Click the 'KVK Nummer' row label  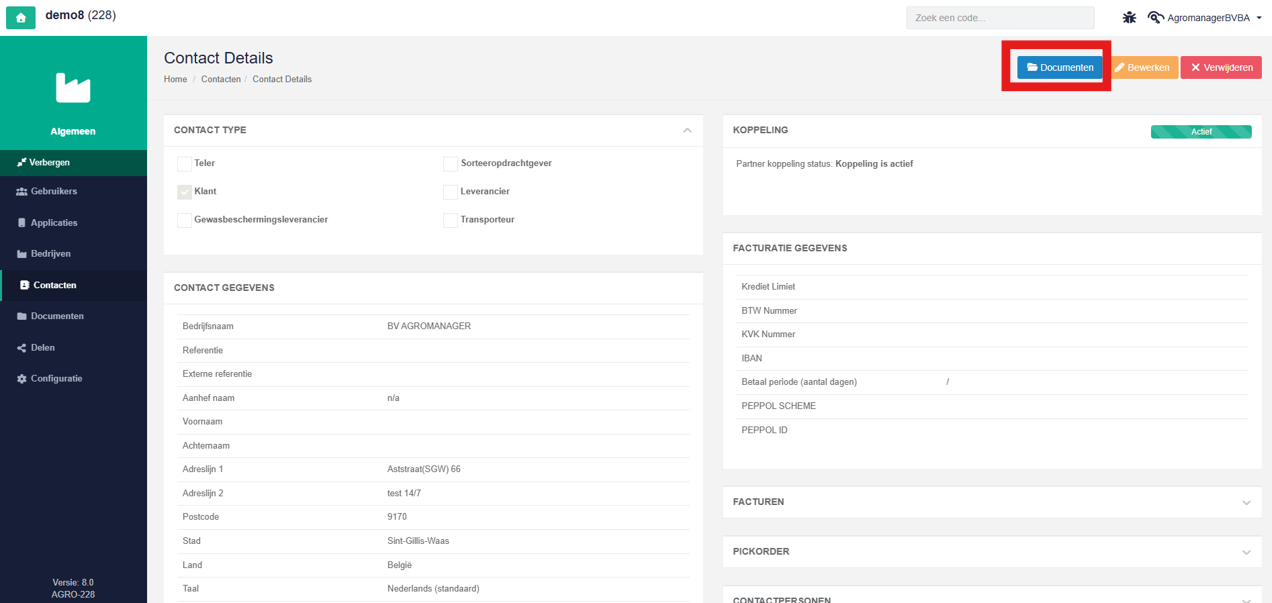(768, 335)
